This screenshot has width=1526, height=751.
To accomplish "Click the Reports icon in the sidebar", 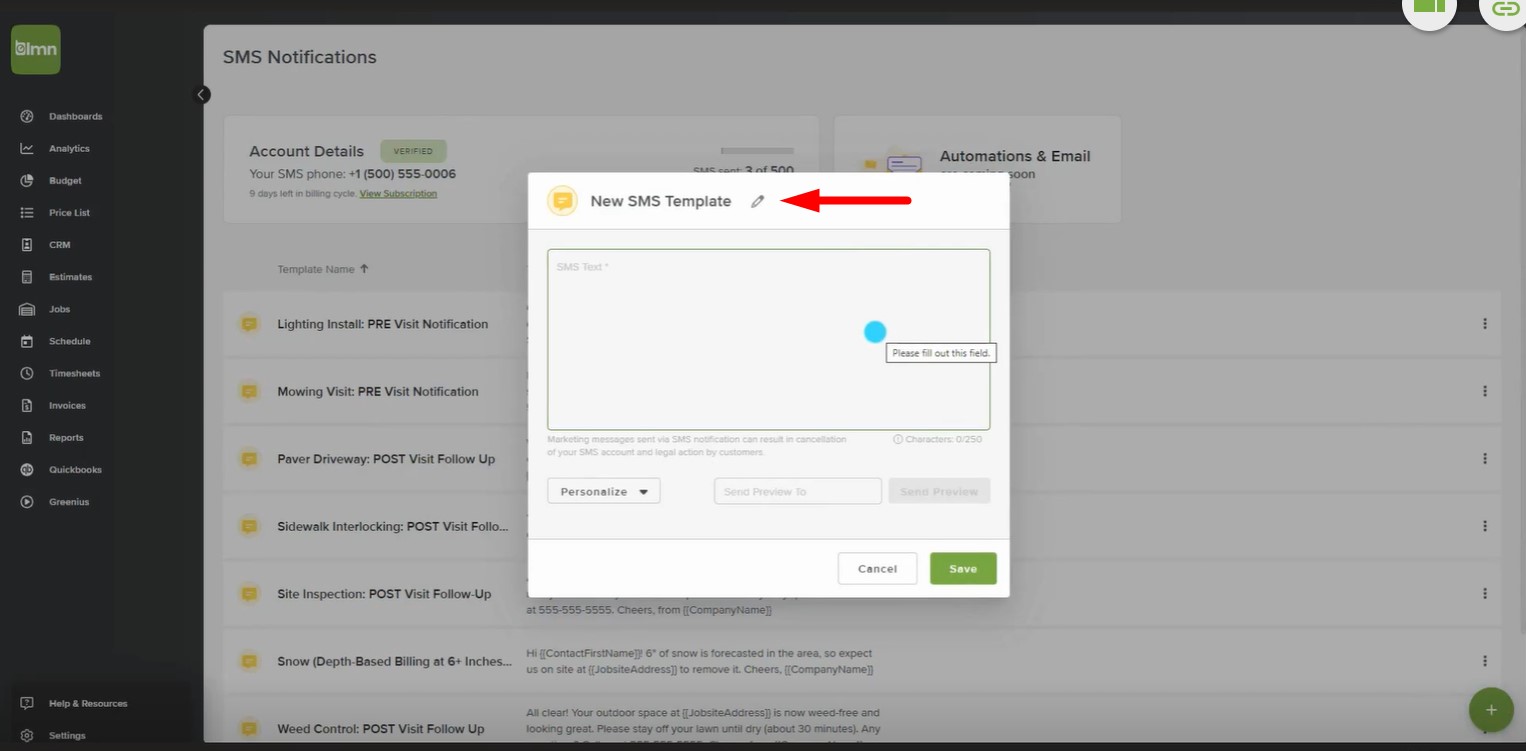I will [x=27, y=437].
